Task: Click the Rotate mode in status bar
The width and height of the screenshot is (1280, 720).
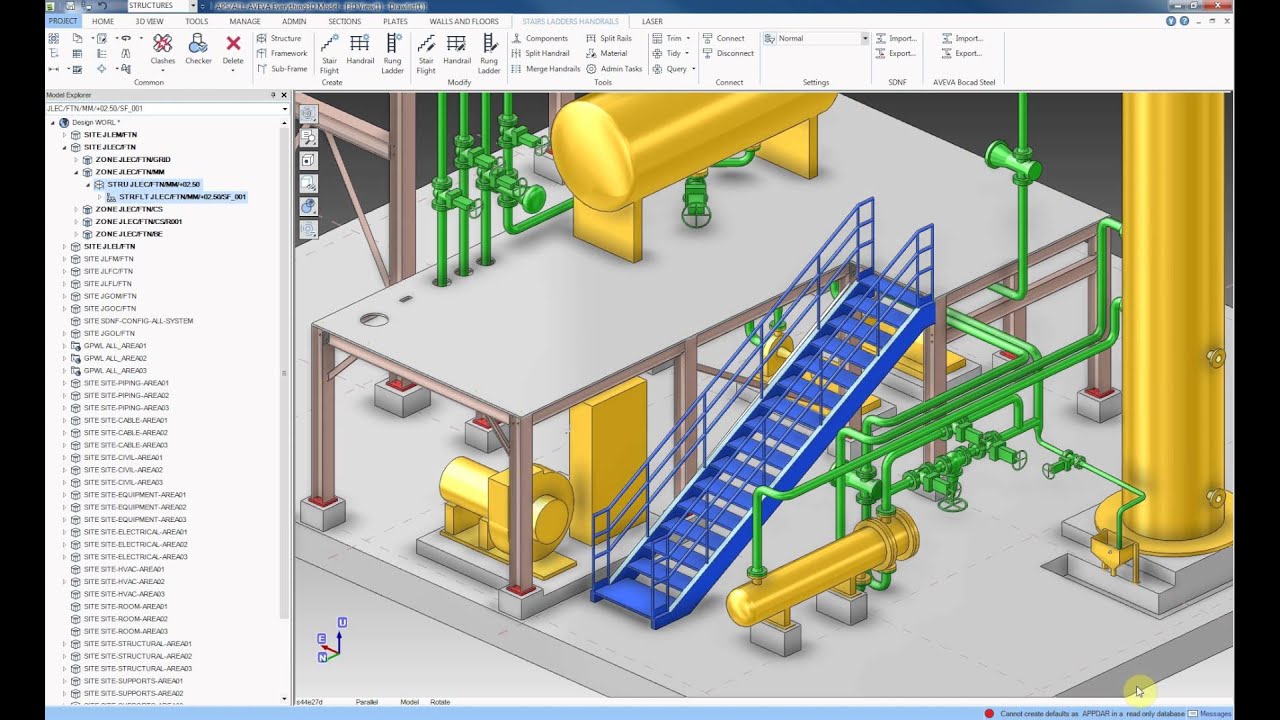Action: pos(440,702)
